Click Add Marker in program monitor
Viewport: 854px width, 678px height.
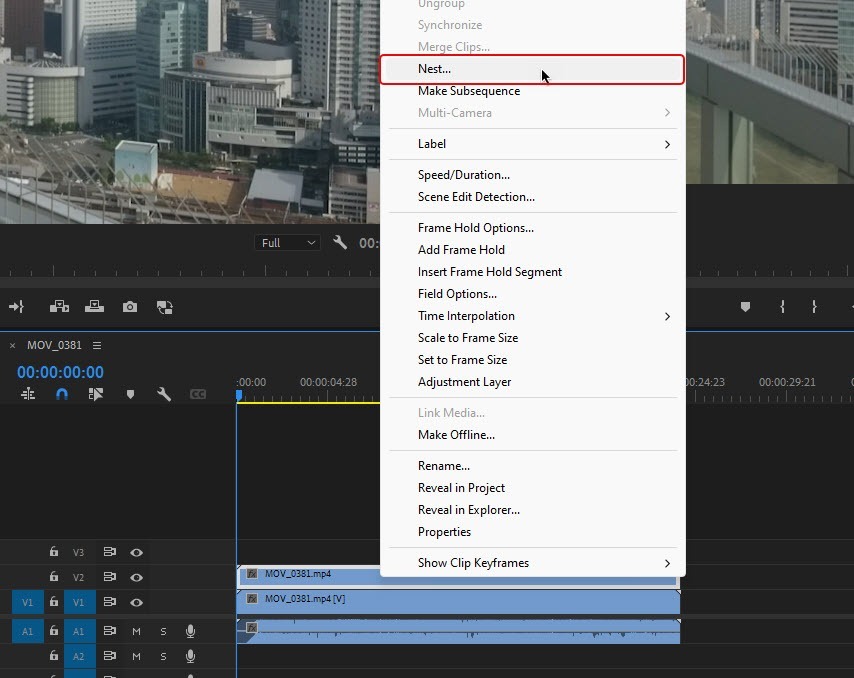click(x=745, y=308)
